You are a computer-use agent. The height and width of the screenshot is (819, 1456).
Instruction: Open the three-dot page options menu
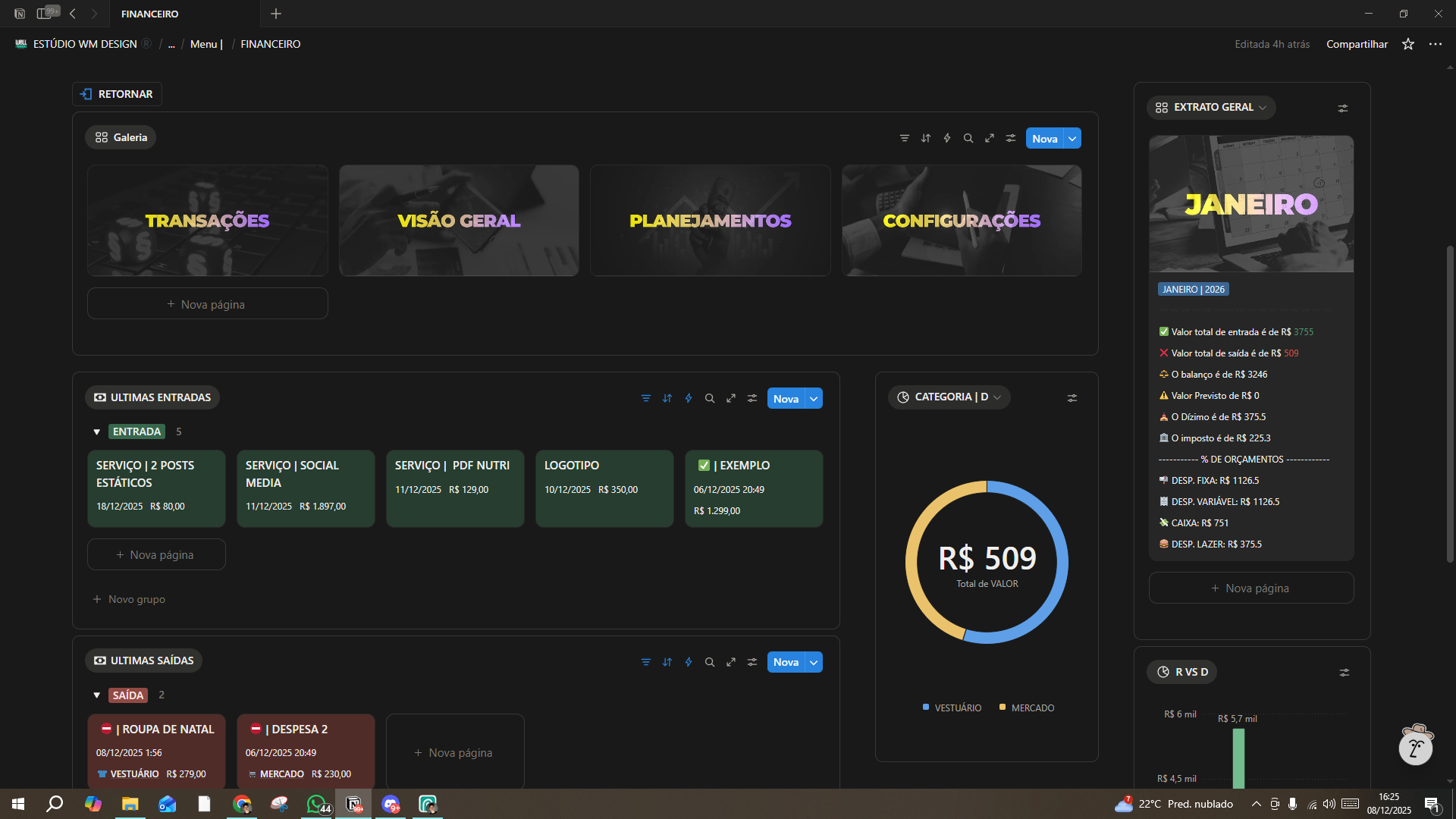pos(1436,44)
